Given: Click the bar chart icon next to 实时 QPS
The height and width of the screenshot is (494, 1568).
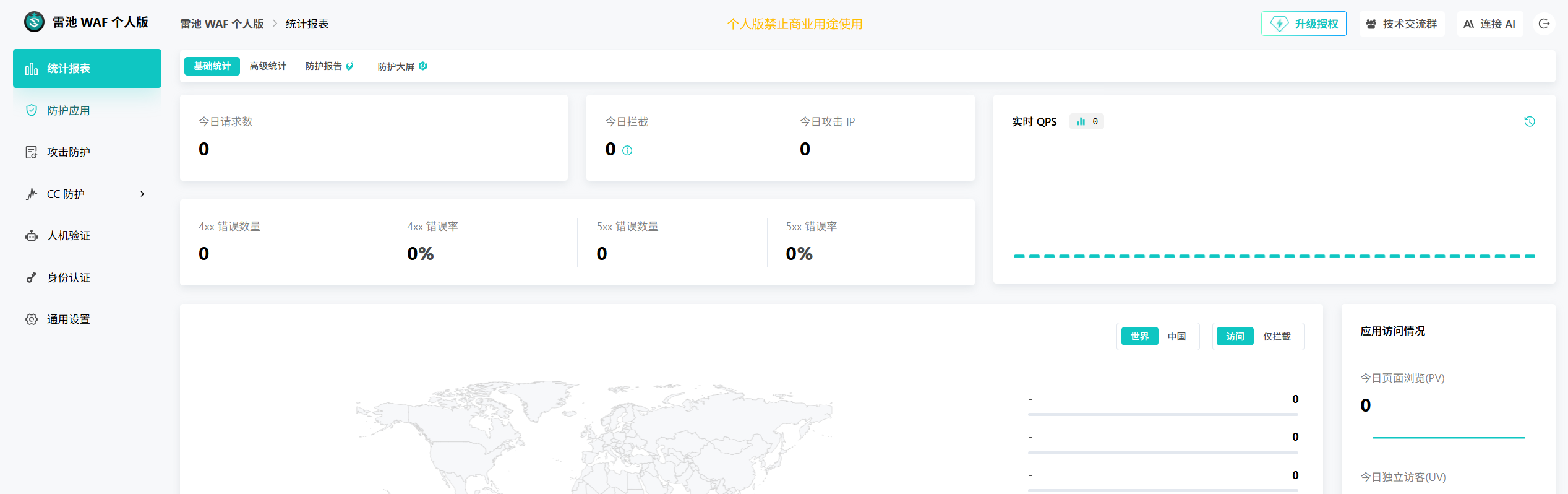Looking at the screenshot, I should [x=1081, y=121].
